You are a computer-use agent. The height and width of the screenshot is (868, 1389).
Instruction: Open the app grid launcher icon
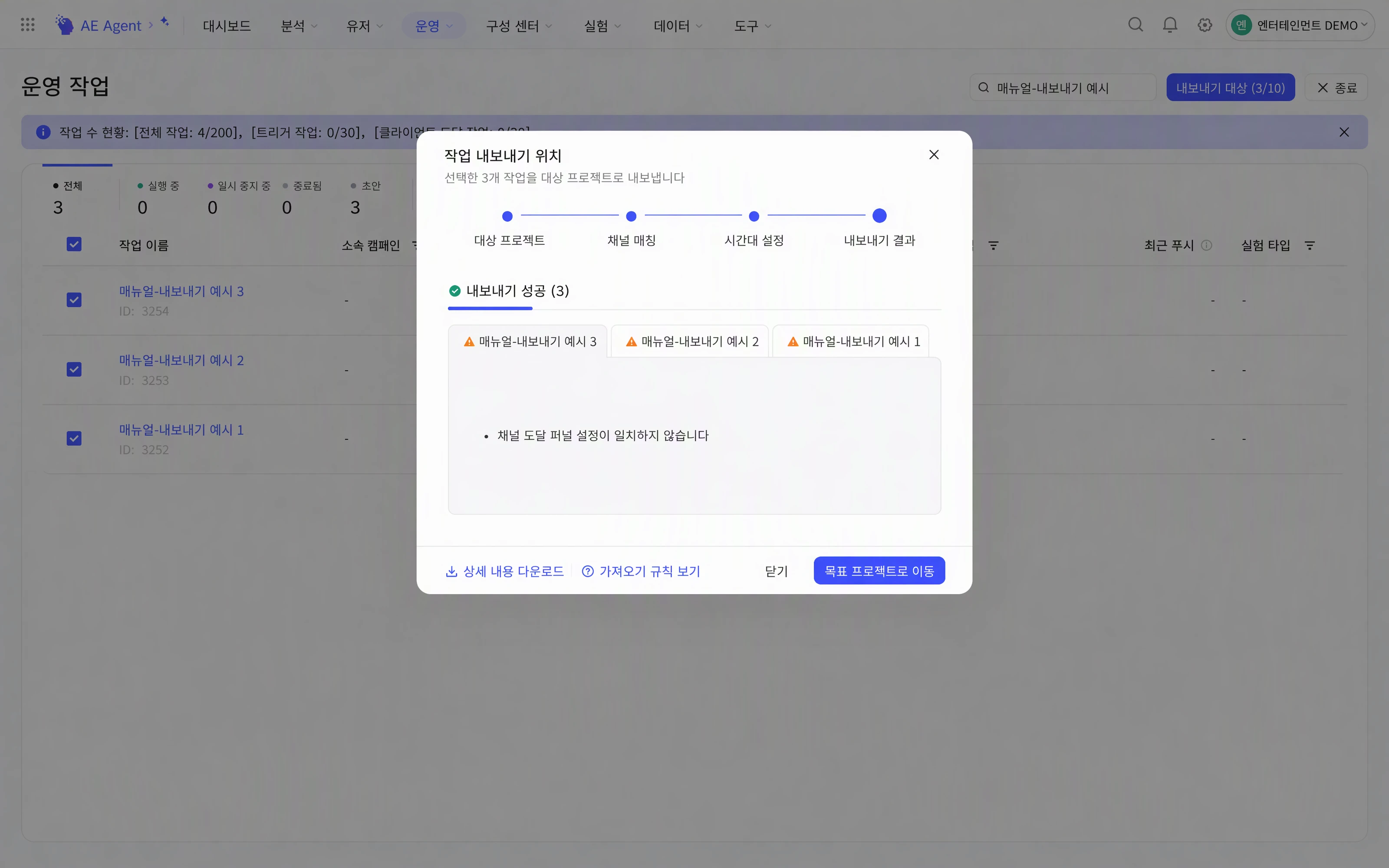tap(27, 25)
